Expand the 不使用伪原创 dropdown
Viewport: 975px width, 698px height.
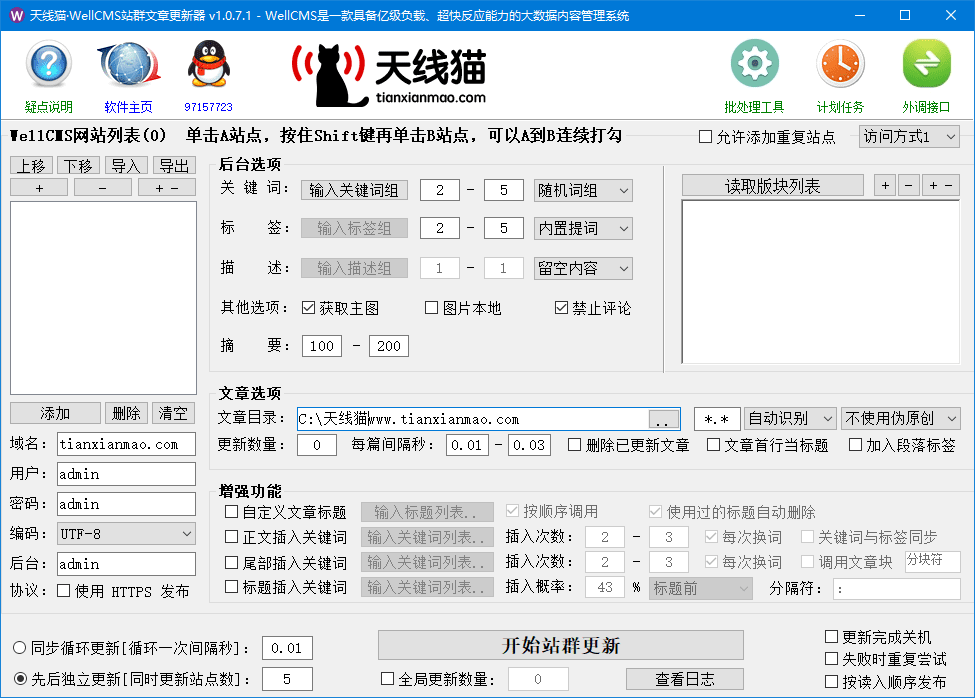901,419
